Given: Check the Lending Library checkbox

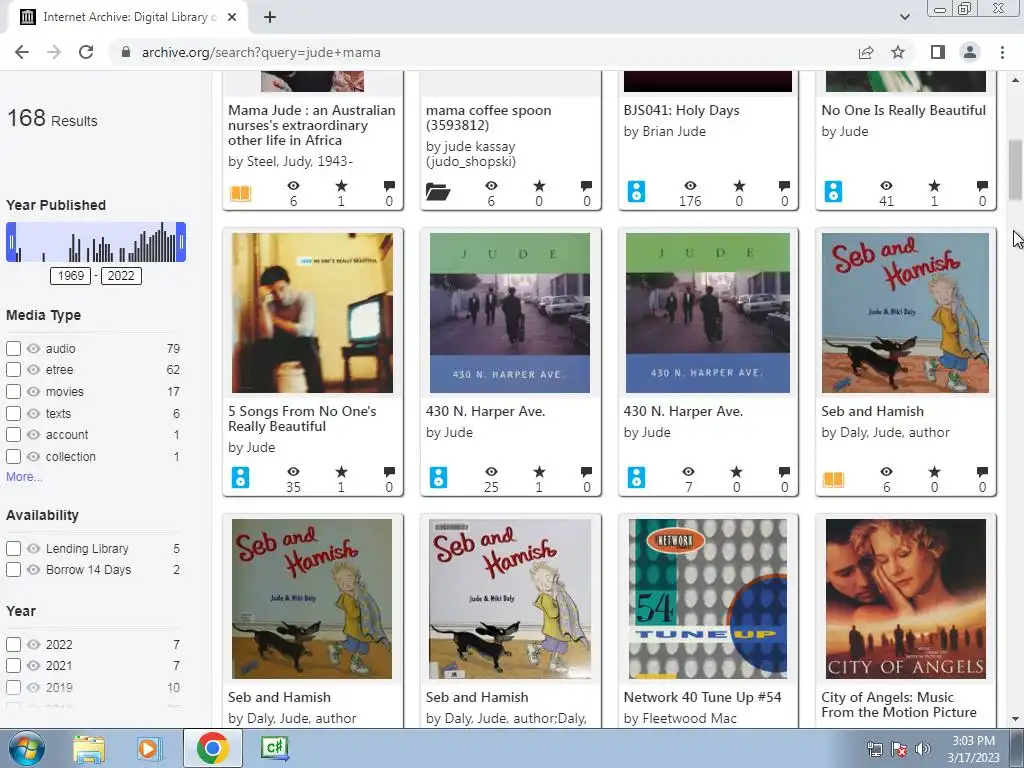Looking at the screenshot, I should pyautogui.click(x=13, y=549).
